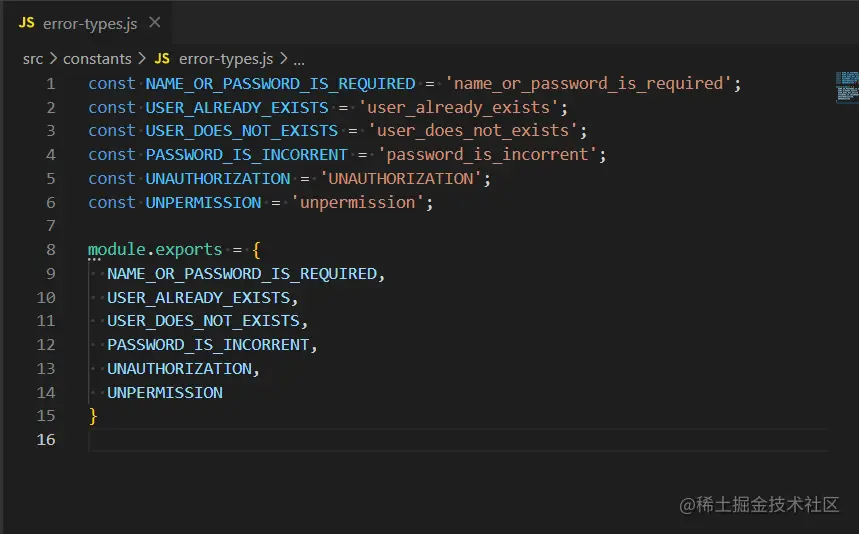Click the 'unpermission' string
The height and width of the screenshot is (534, 859).
click(x=358, y=203)
